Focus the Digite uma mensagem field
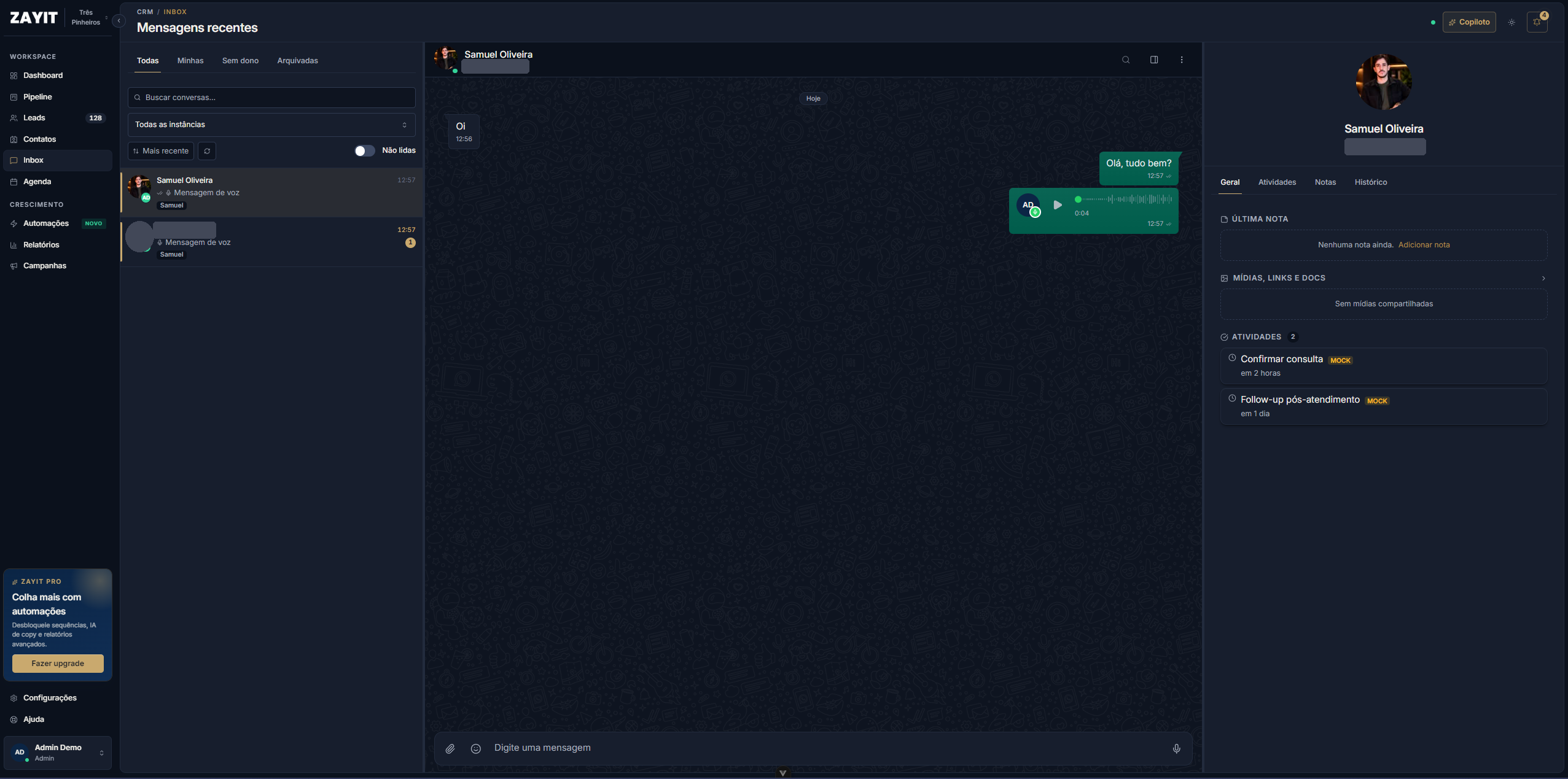 [x=826, y=748]
